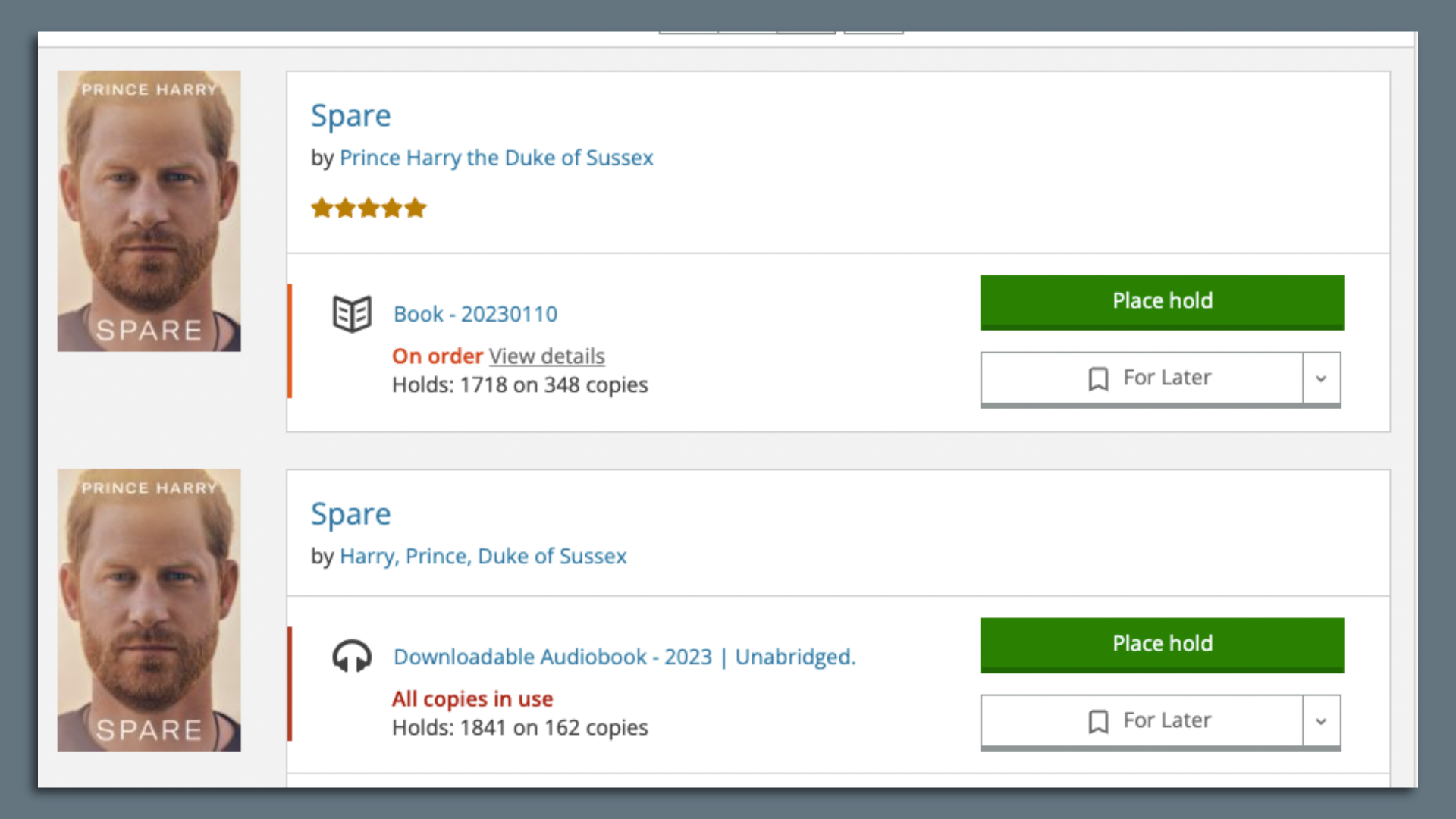This screenshot has width=1456, height=819.
Task: Click the open book format icon
Action: pyautogui.click(x=352, y=313)
